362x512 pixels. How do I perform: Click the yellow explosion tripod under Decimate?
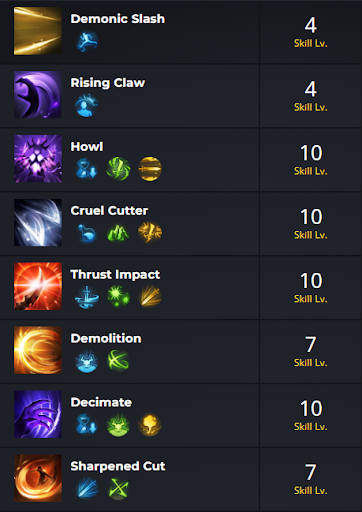point(150,424)
